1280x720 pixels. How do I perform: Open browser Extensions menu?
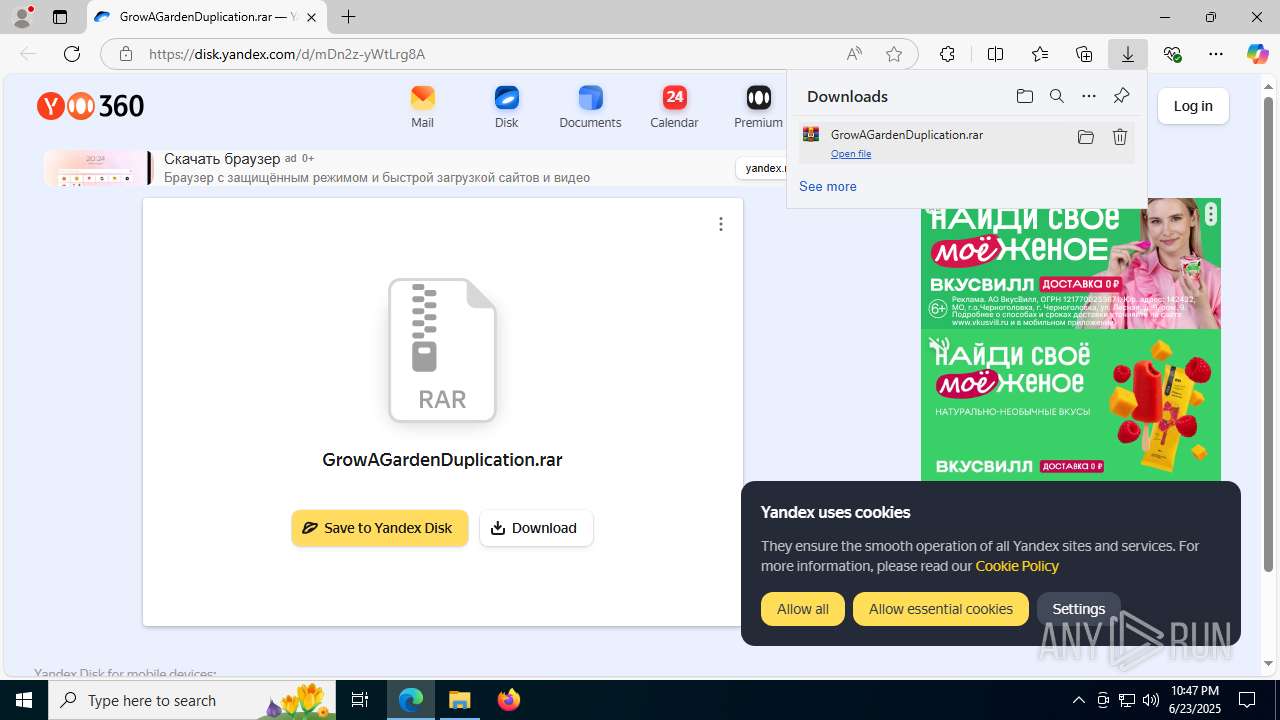947,54
